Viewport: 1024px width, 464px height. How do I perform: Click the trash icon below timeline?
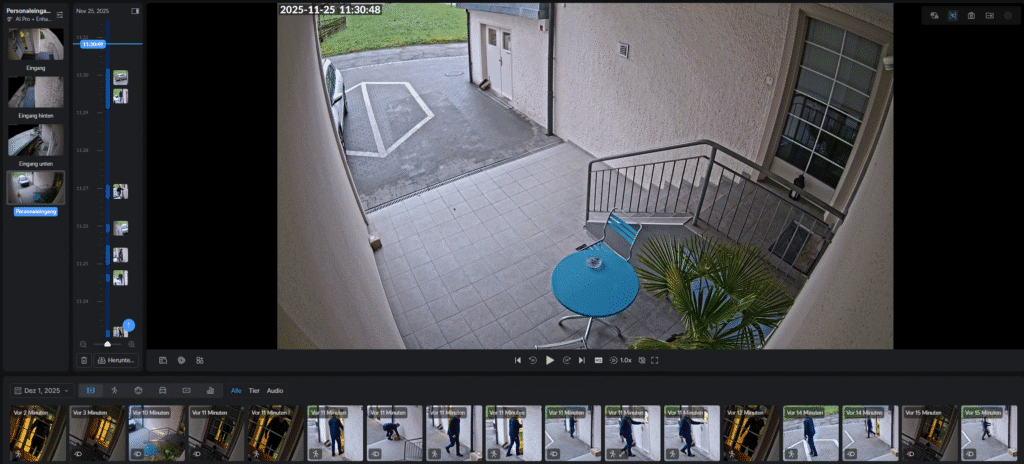[84, 360]
